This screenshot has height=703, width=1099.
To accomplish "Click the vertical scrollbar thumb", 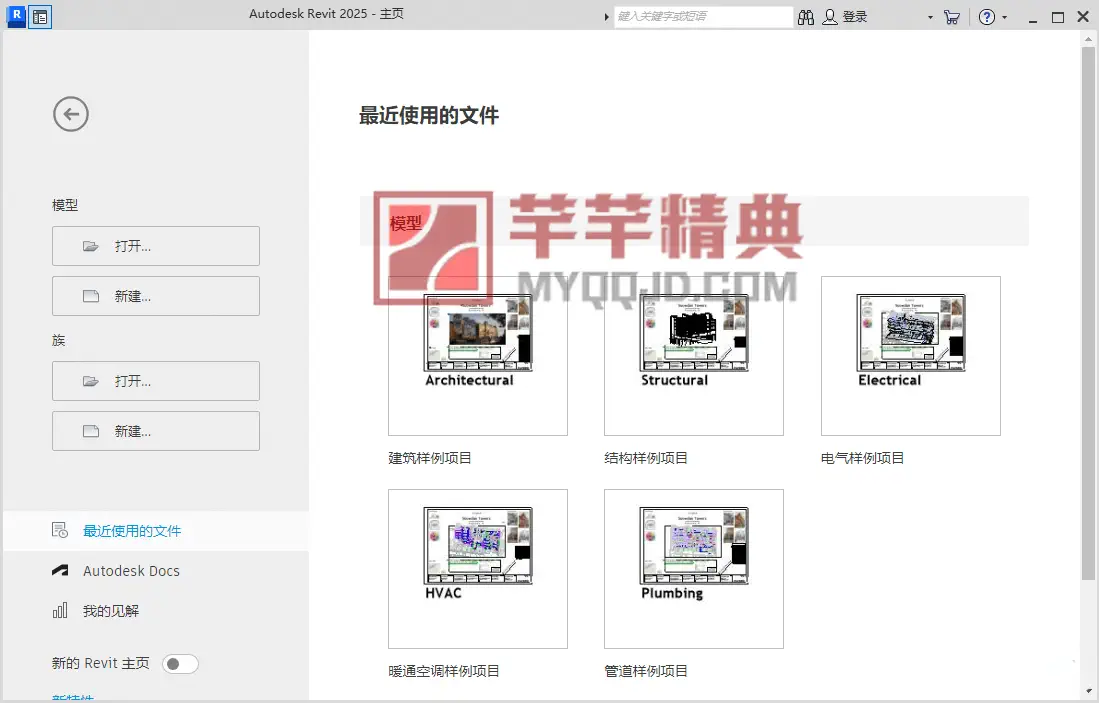I will coord(1088,314).
